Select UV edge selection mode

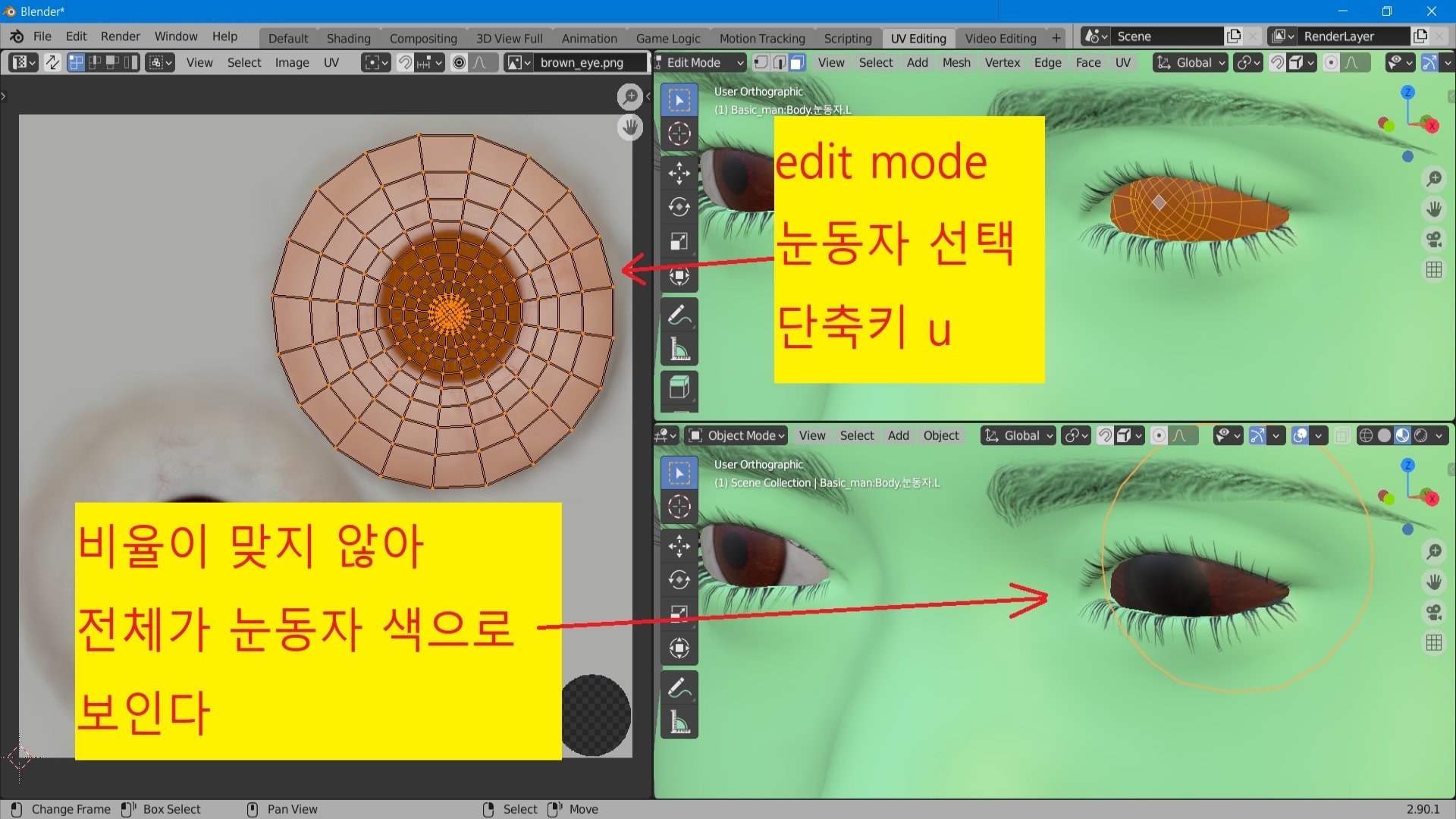pyautogui.click(x=94, y=62)
